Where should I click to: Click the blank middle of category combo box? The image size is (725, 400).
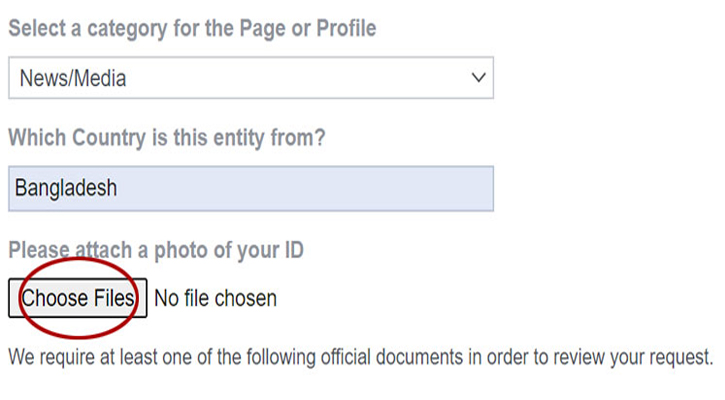pyautogui.click(x=280, y=78)
